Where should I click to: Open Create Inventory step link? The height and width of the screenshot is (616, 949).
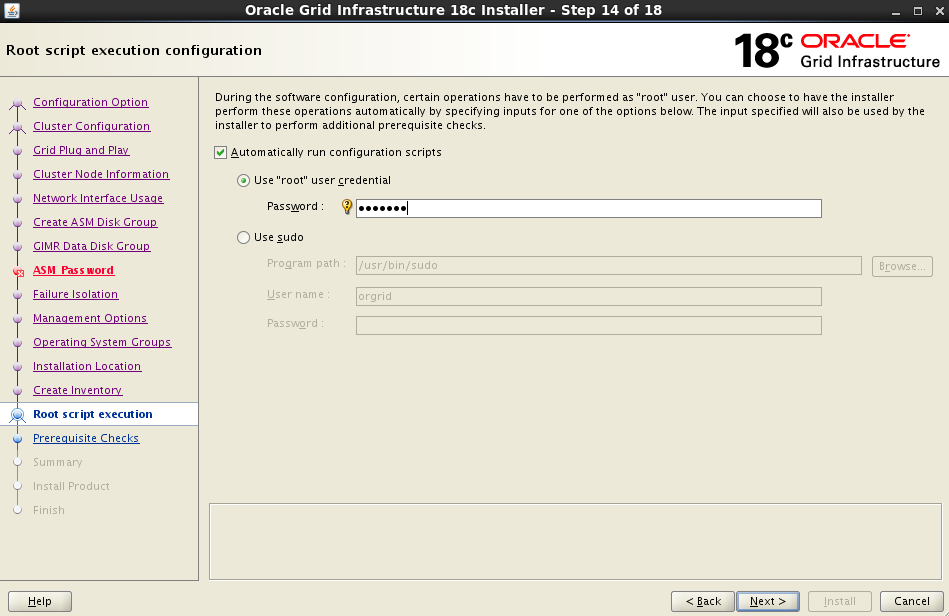(77, 390)
